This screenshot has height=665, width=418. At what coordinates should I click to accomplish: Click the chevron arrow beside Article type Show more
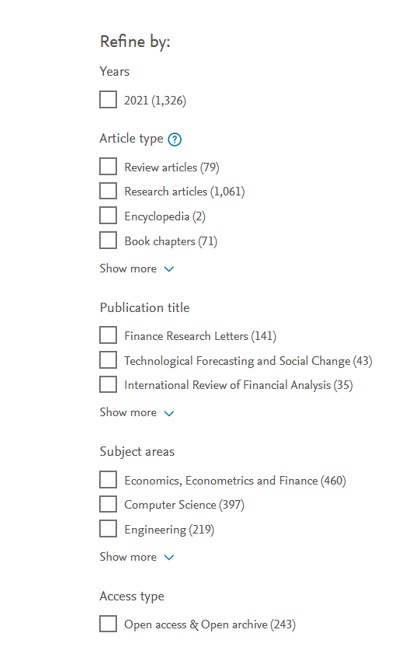[169, 269]
